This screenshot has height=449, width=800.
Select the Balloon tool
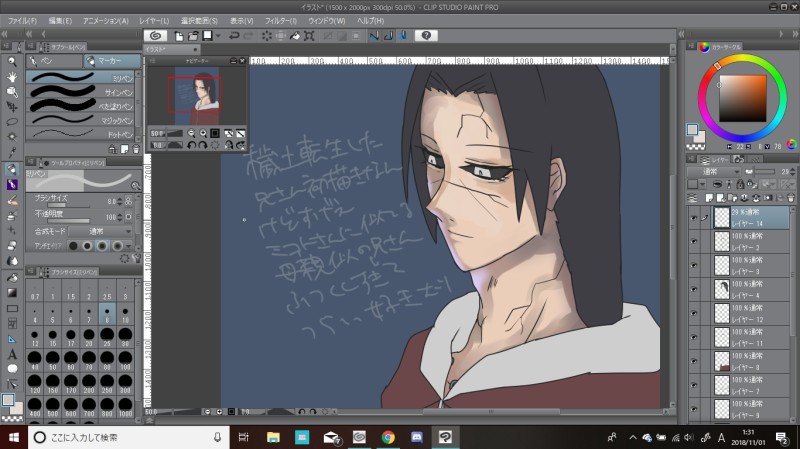click(12, 368)
